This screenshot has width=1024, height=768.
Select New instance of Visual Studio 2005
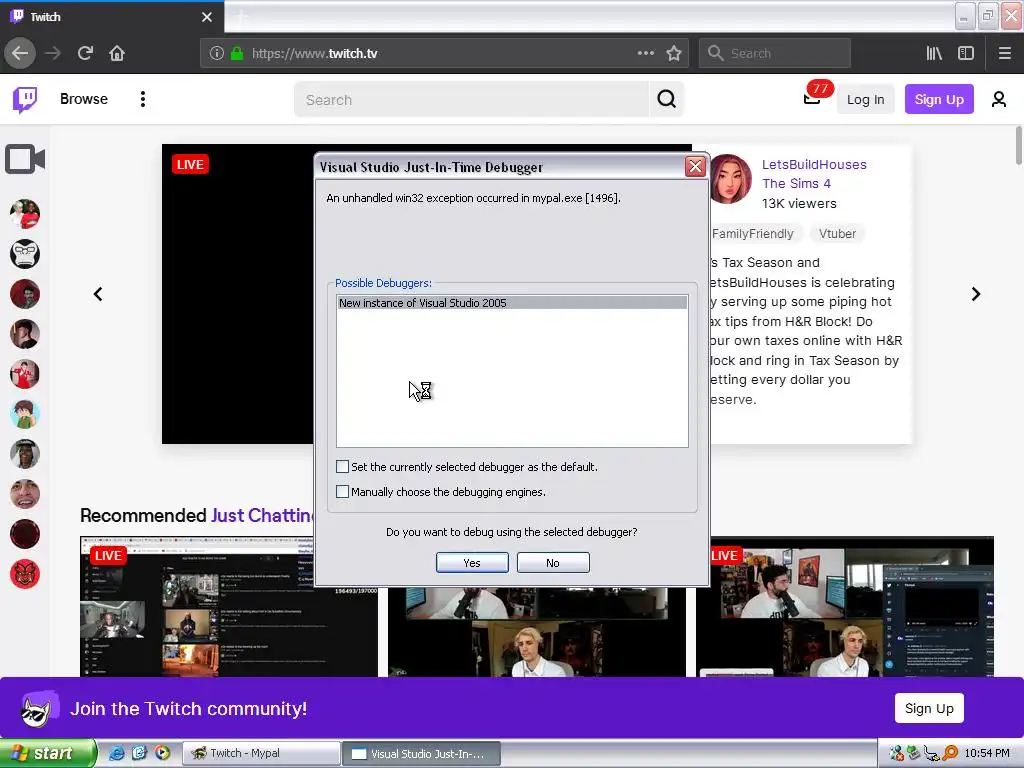click(512, 303)
